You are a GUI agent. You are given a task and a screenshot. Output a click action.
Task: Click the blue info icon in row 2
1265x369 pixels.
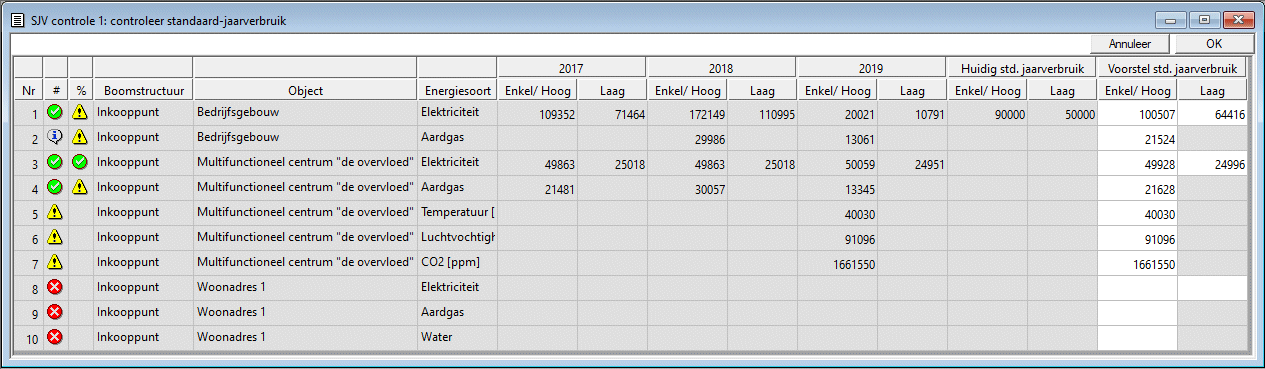[x=55, y=137]
